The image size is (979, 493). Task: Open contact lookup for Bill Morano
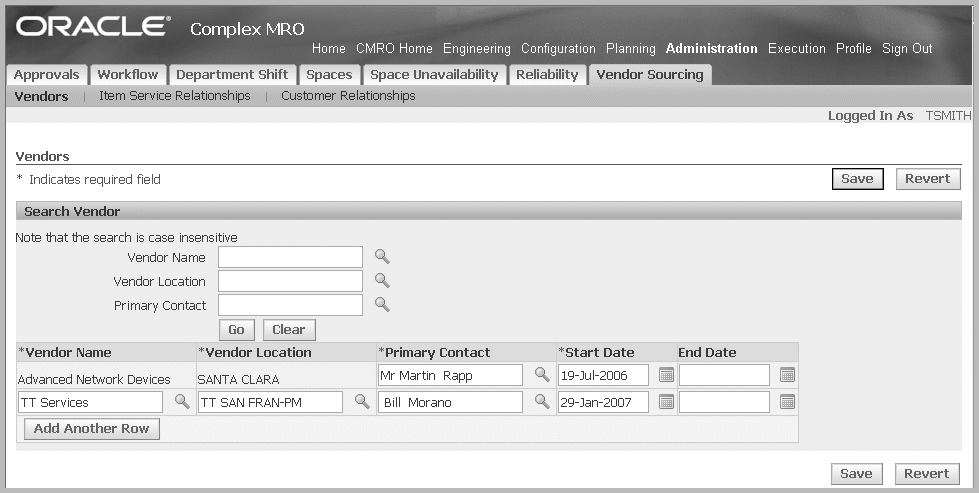(x=542, y=401)
